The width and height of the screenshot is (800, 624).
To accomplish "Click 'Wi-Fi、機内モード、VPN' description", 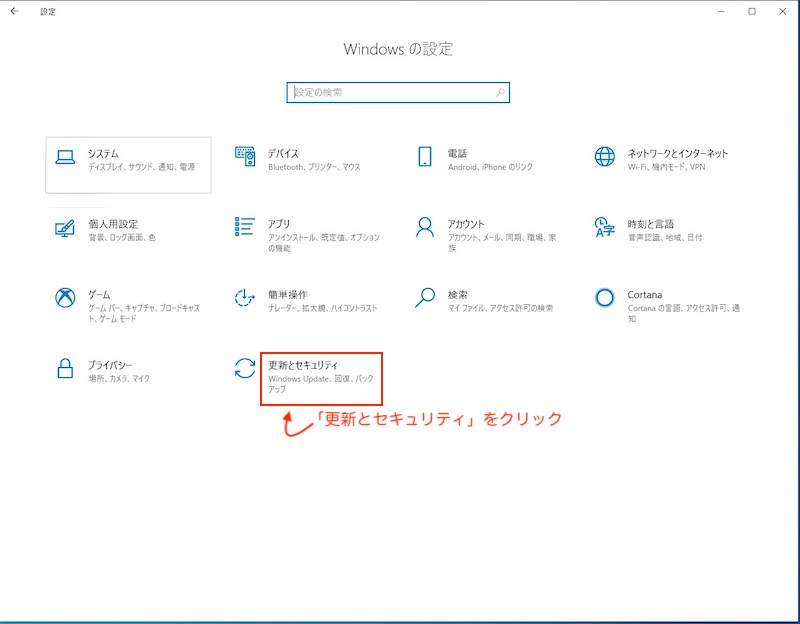I will pos(666,167).
